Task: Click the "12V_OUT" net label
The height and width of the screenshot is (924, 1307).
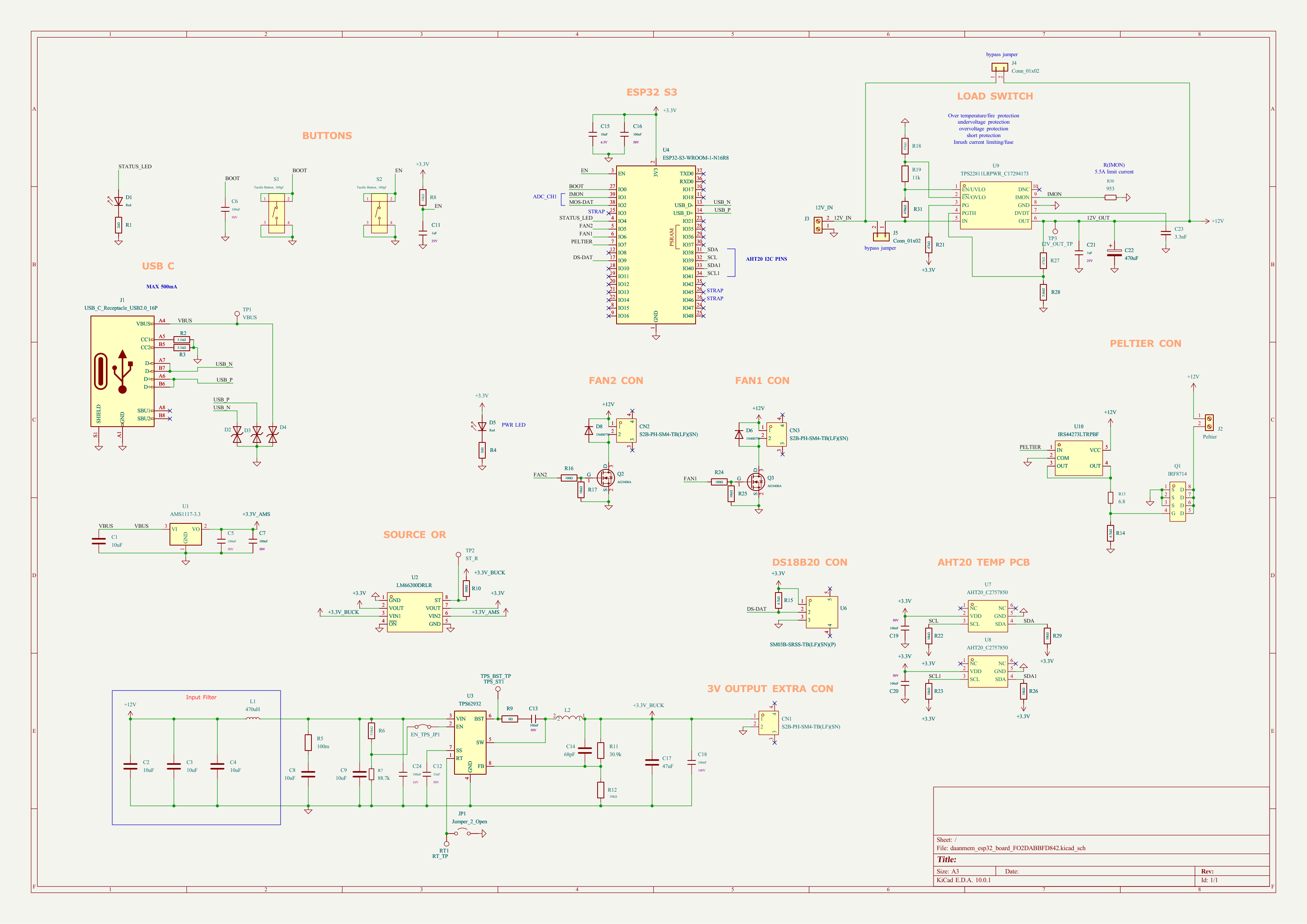Action: (1098, 218)
